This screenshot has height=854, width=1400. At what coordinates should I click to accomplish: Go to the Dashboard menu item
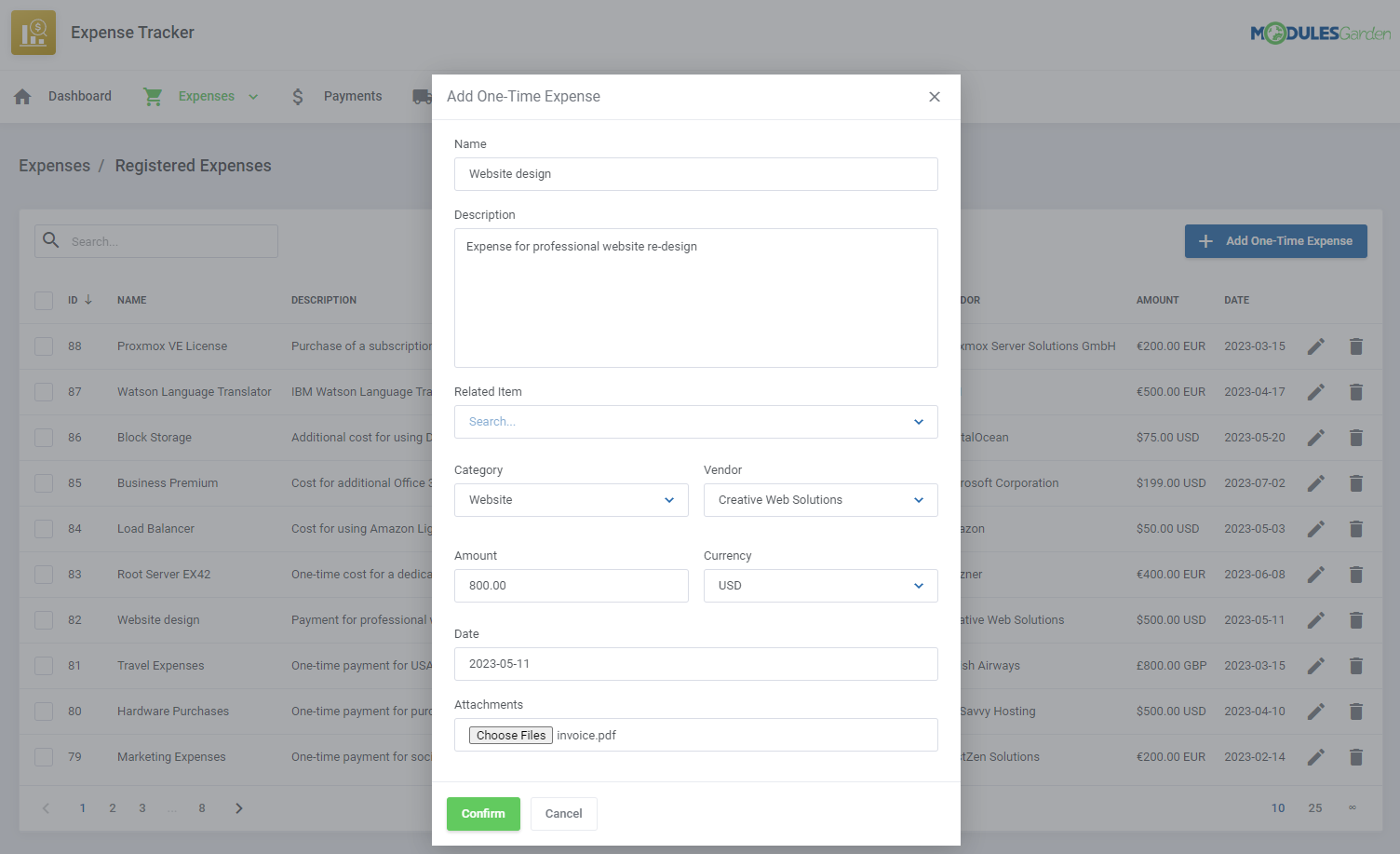point(79,97)
